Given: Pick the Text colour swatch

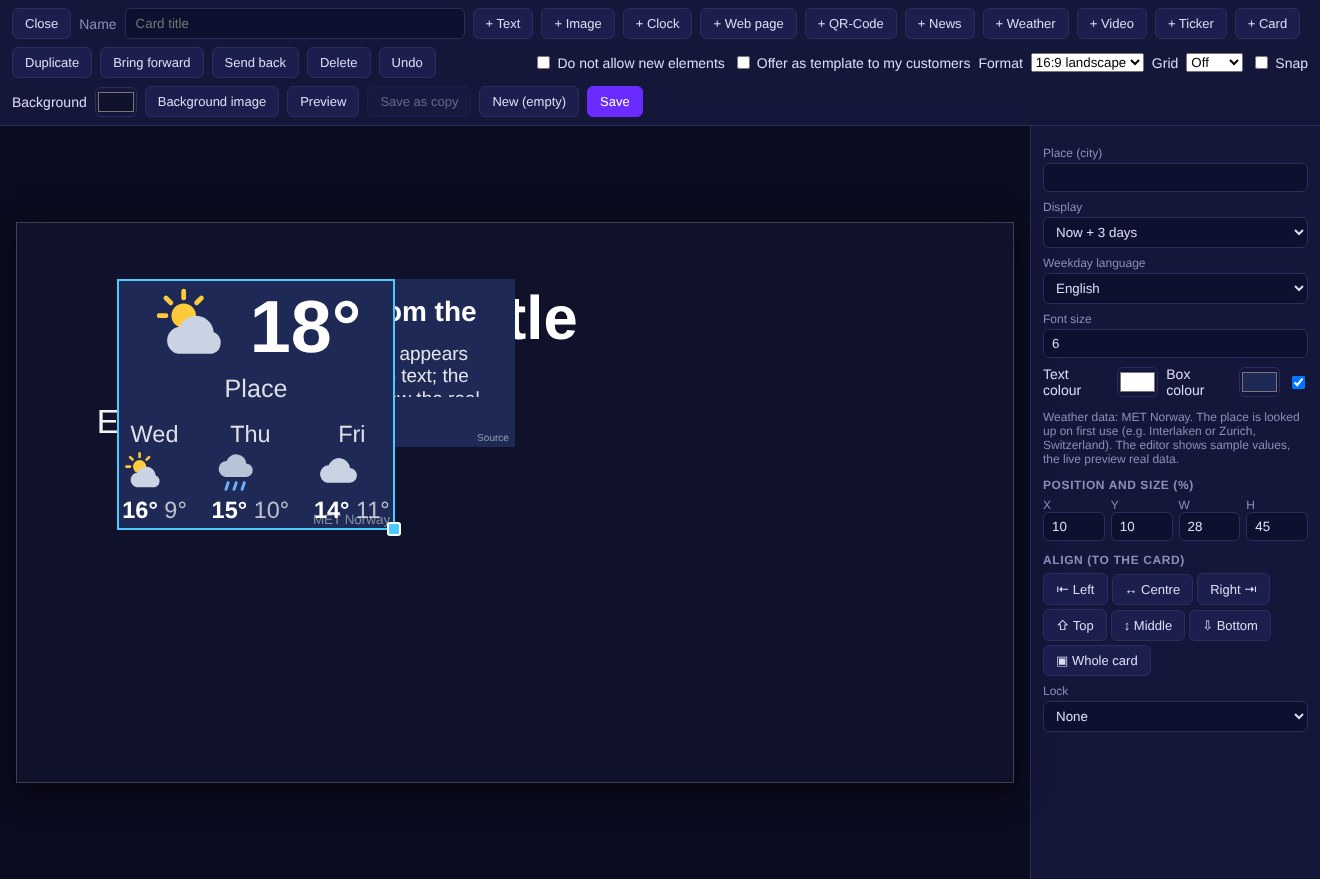Looking at the screenshot, I should [1137, 382].
